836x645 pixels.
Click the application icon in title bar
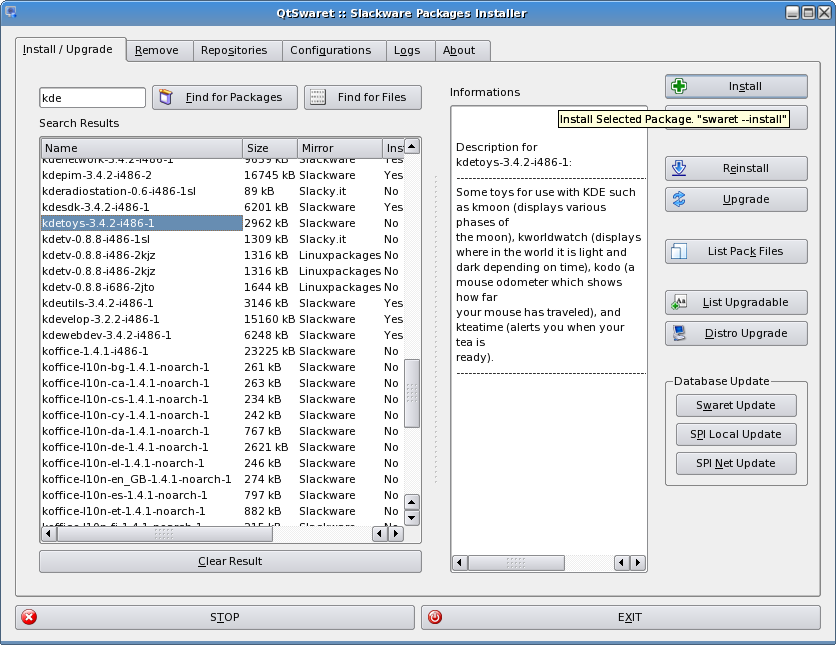pyautogui.click(x=10, y=12)
